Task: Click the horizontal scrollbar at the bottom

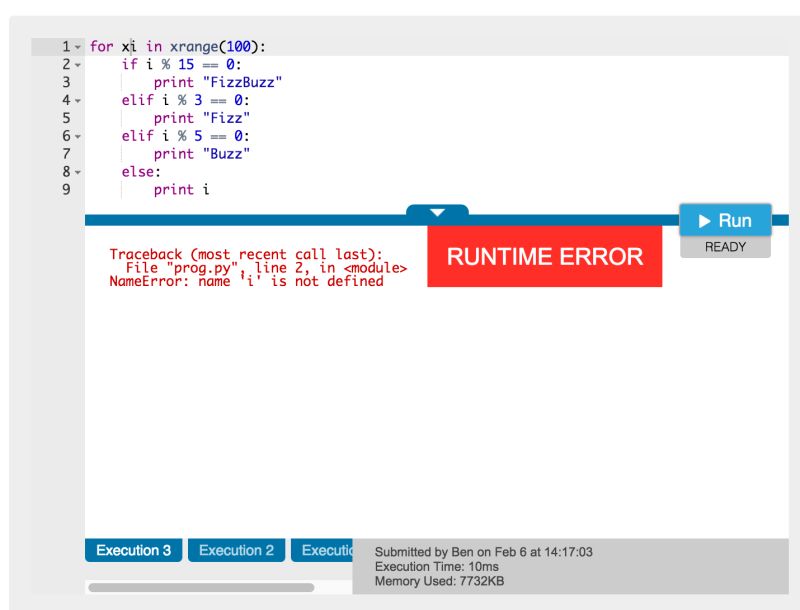Action: 200,587
